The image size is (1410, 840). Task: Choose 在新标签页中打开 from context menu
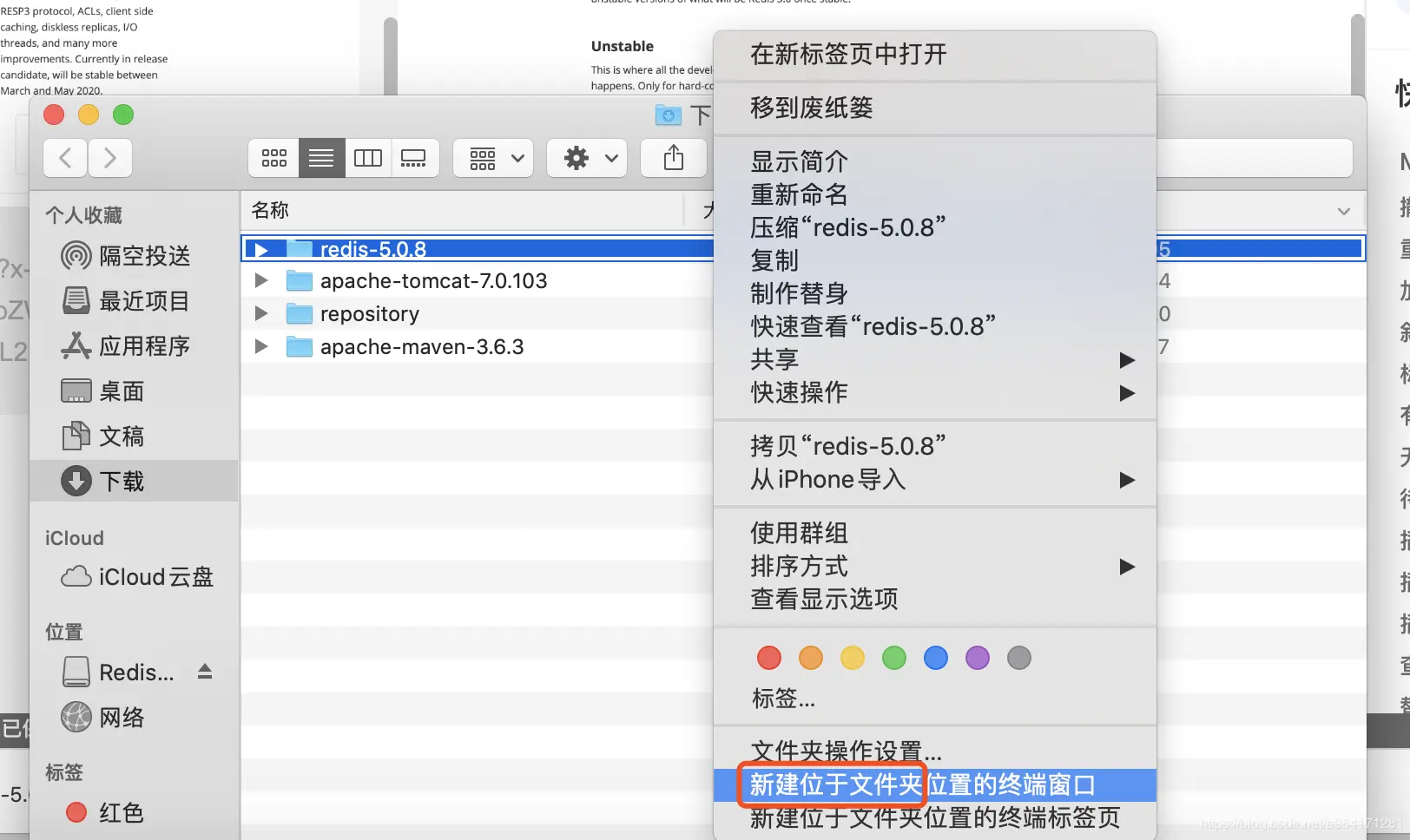pos(935,55)
